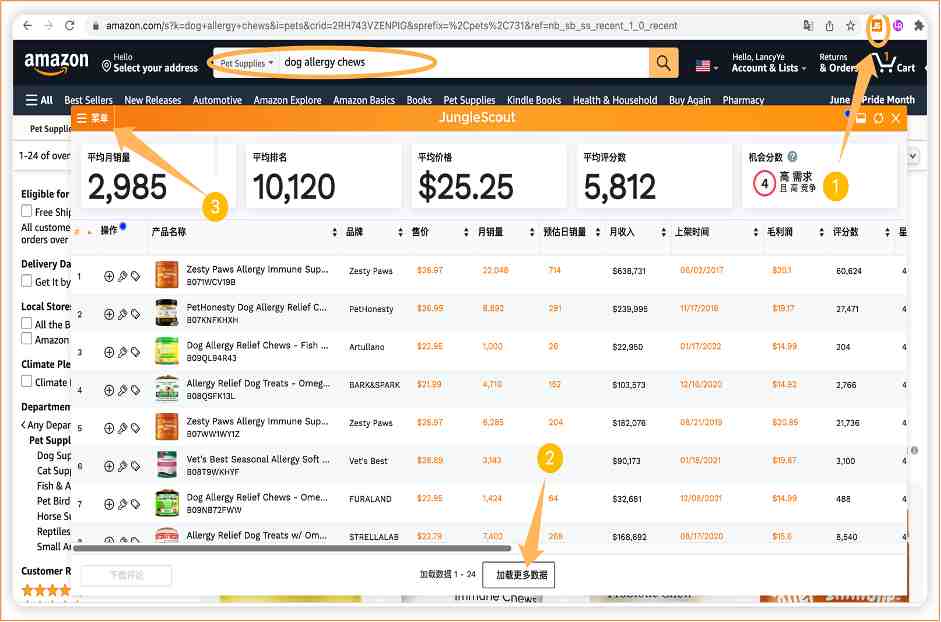Click the plus icon for ASIN B071WCV19B

109,276
